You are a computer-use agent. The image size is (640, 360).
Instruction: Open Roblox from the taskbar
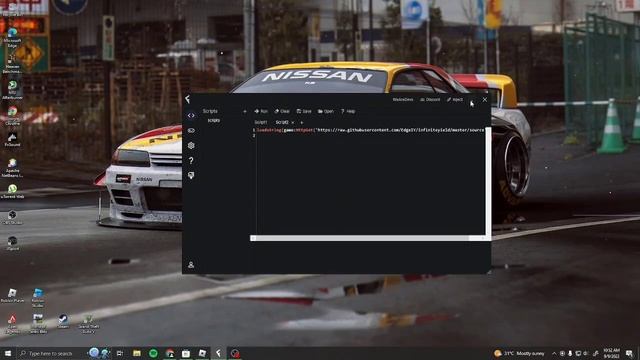click(202, 353)
